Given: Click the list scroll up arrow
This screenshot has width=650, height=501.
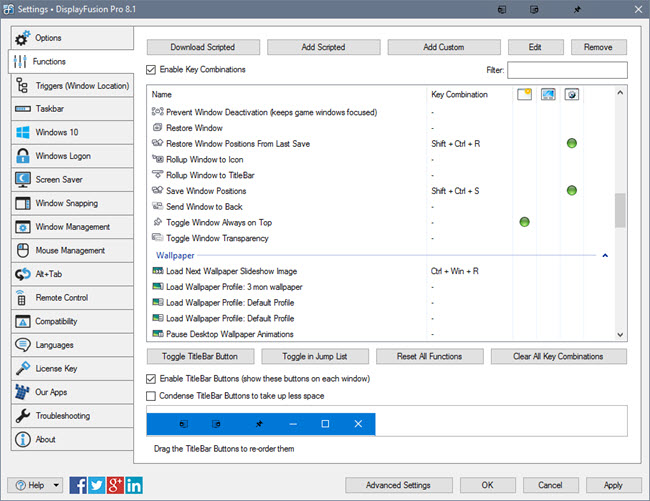Looking at the screenshot, I should 620,93.
